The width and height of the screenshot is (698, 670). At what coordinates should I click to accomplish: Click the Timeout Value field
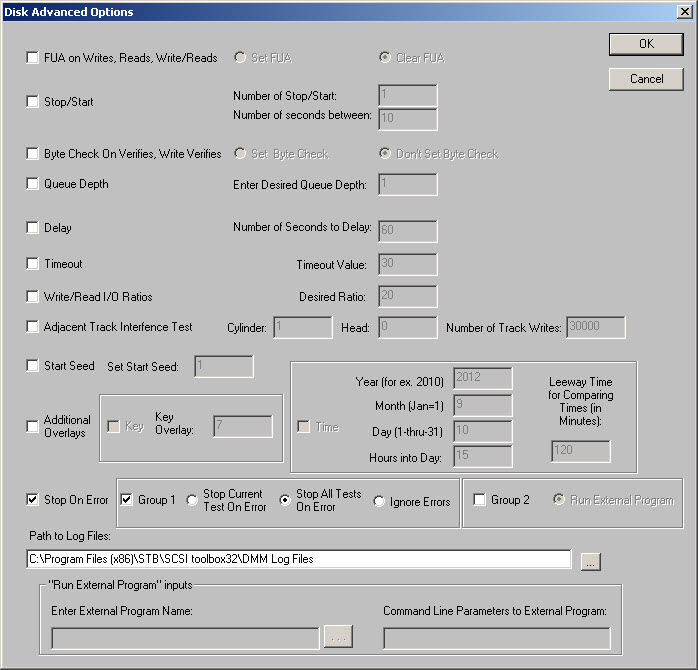[408, 264]
